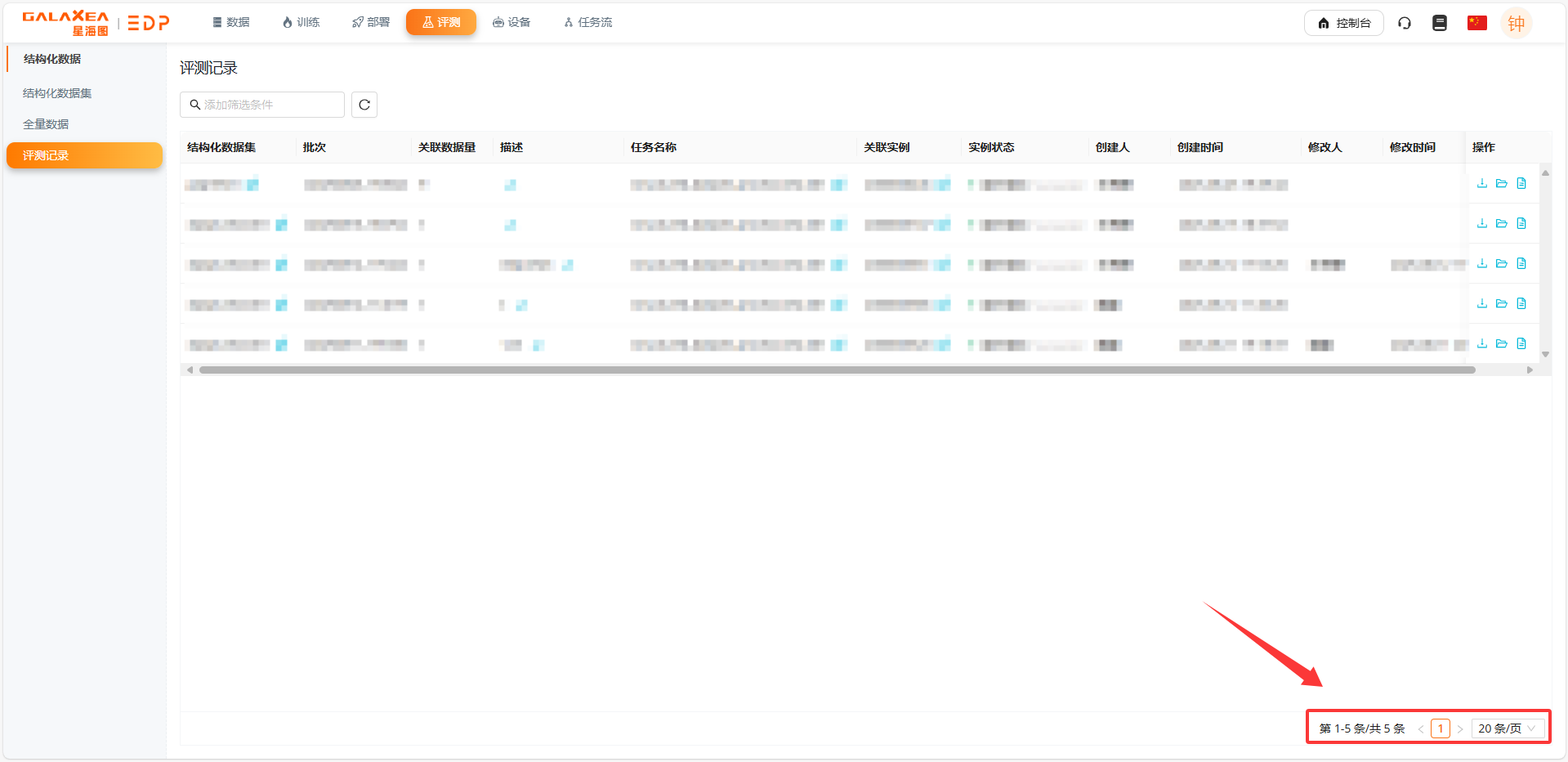The width and height of the screenshot is (1568, 762).
Task: Switch language via the Chinese flag icon
Action: point(1476,22)
